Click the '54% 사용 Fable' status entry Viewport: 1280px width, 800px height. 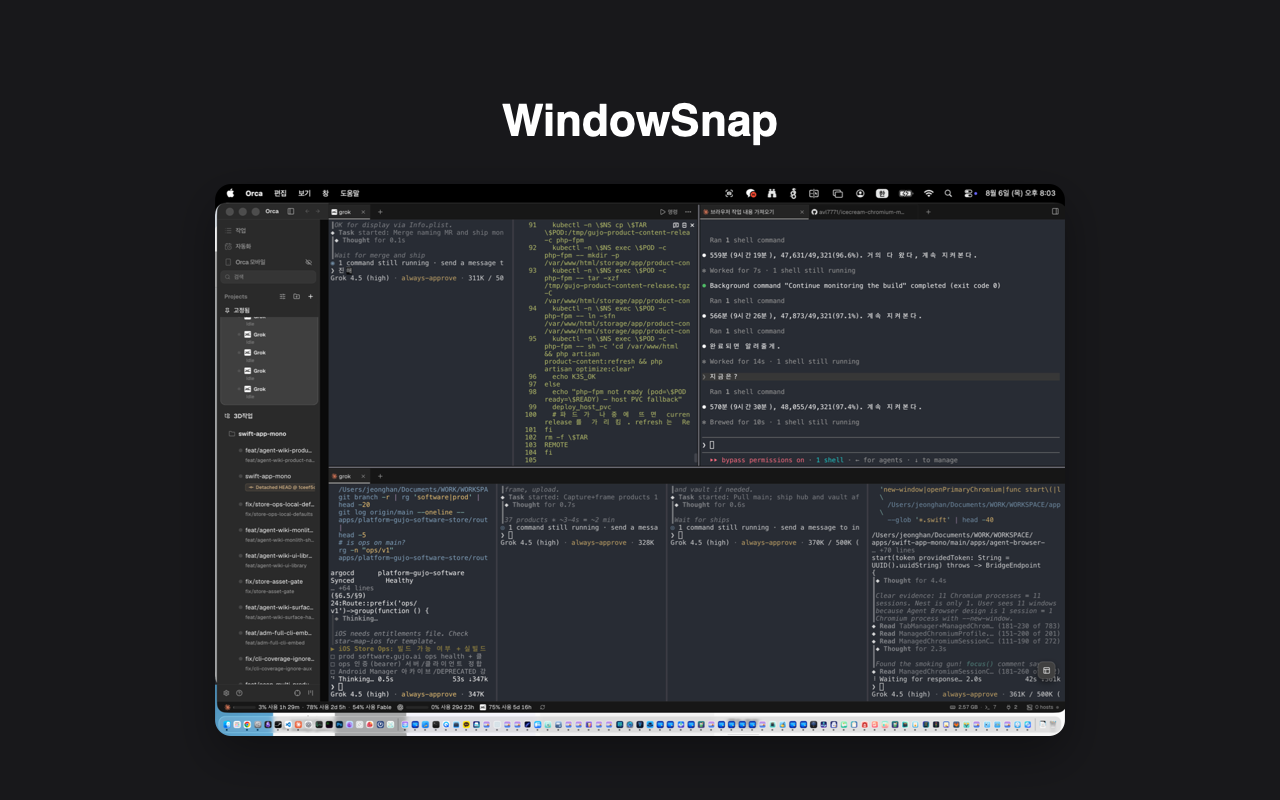[x=371, y=707]
